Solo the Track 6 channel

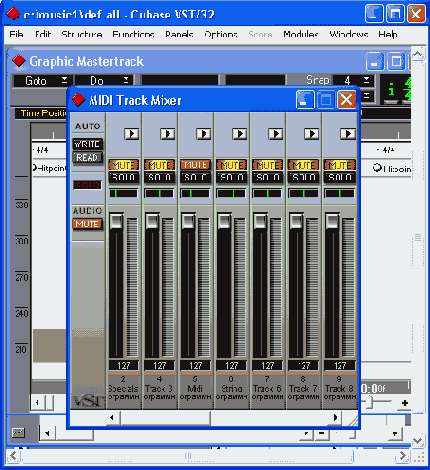click(x=267, y=177)
